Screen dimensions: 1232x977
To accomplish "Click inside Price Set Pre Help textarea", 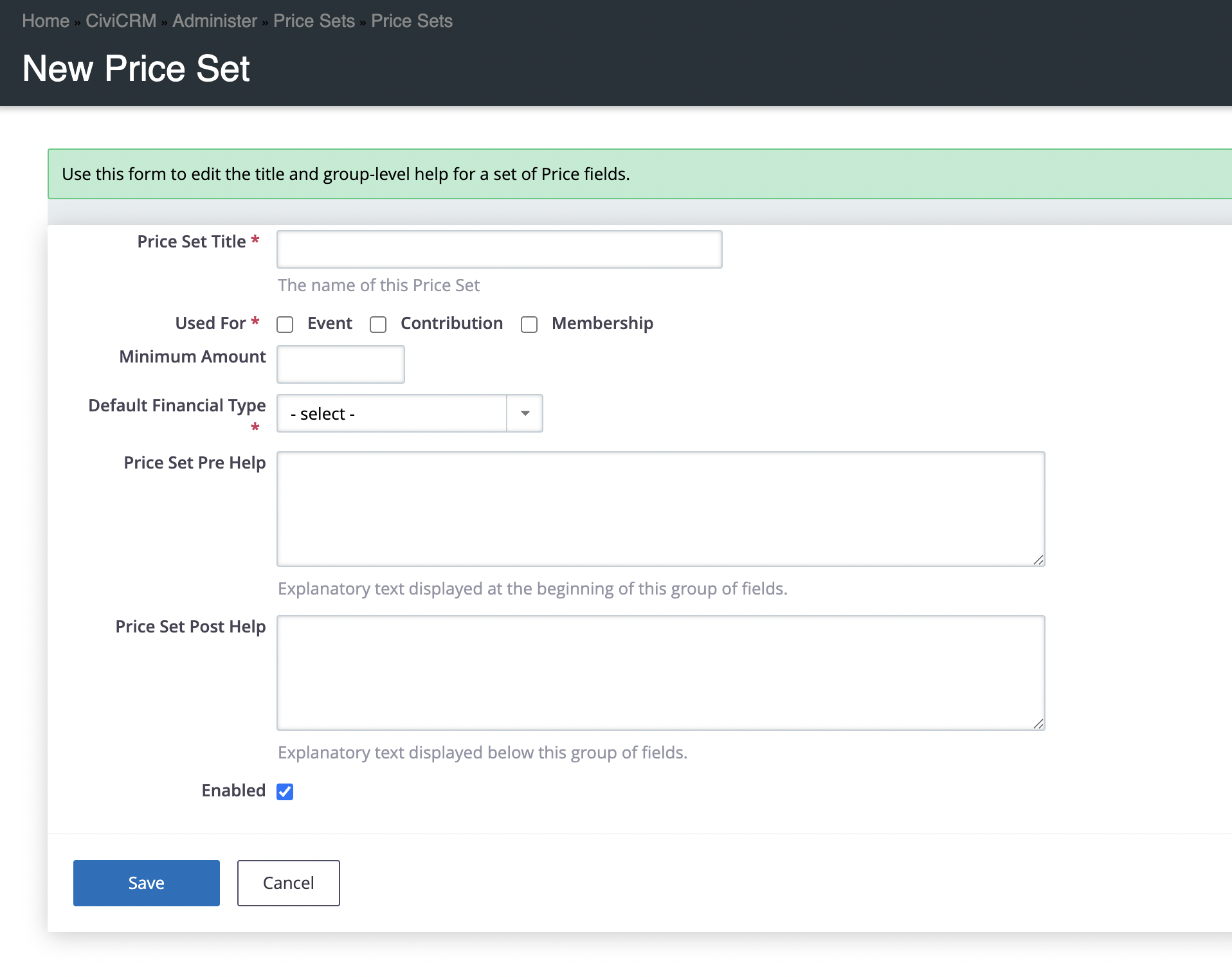I will (660, 509).
